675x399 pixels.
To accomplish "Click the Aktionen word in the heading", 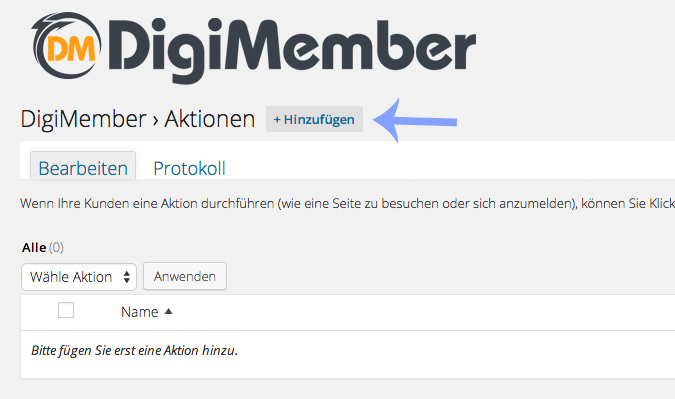I will tap(210, 119).
